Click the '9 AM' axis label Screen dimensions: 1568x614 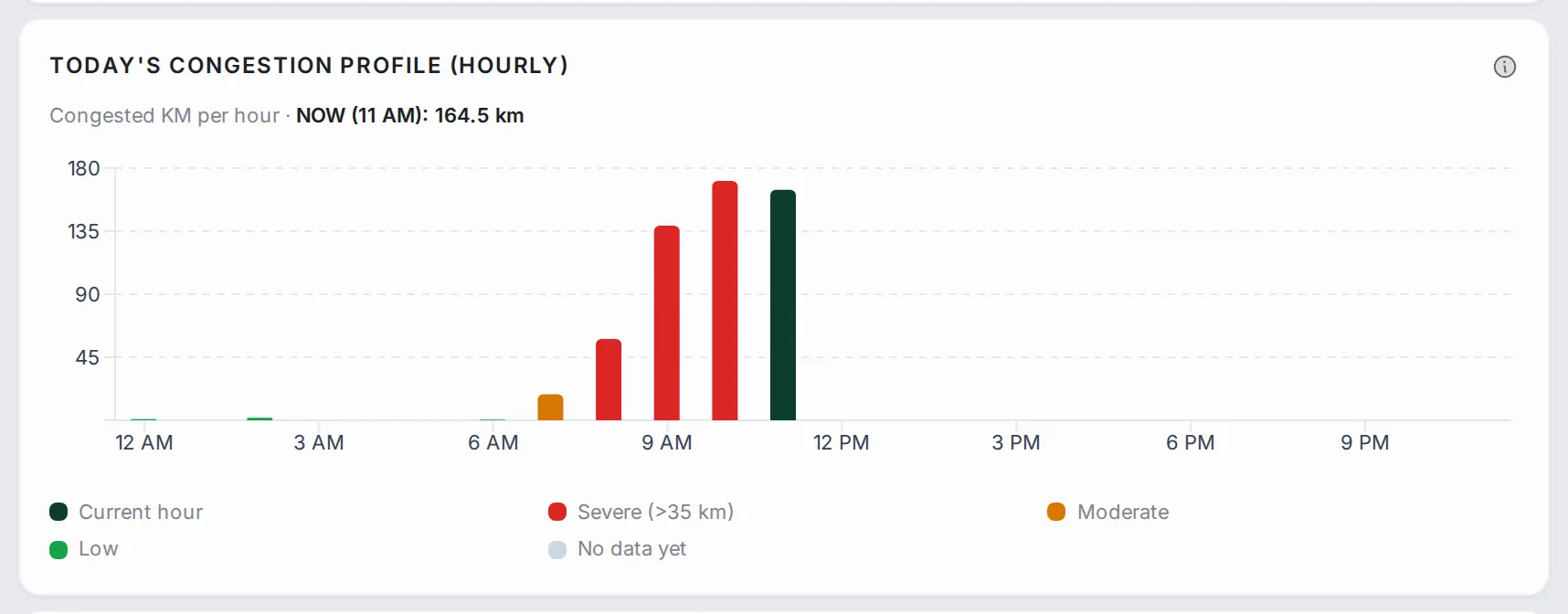(x=667, y=443)
